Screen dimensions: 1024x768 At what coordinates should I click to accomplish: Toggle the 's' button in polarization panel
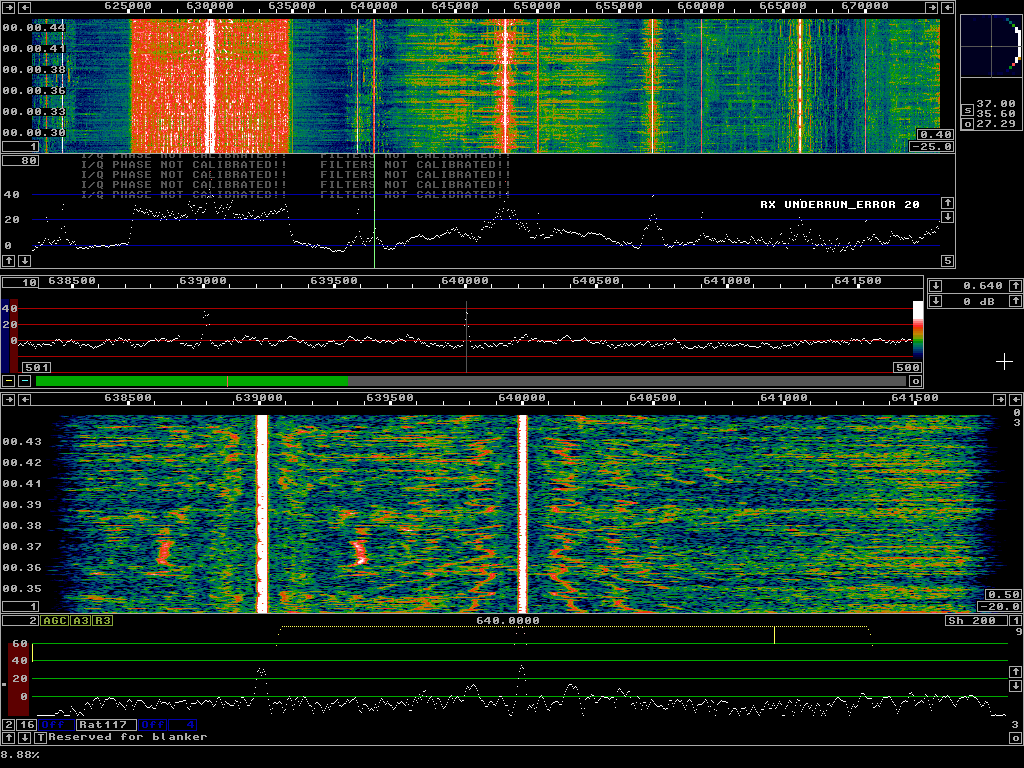[968, 110]
